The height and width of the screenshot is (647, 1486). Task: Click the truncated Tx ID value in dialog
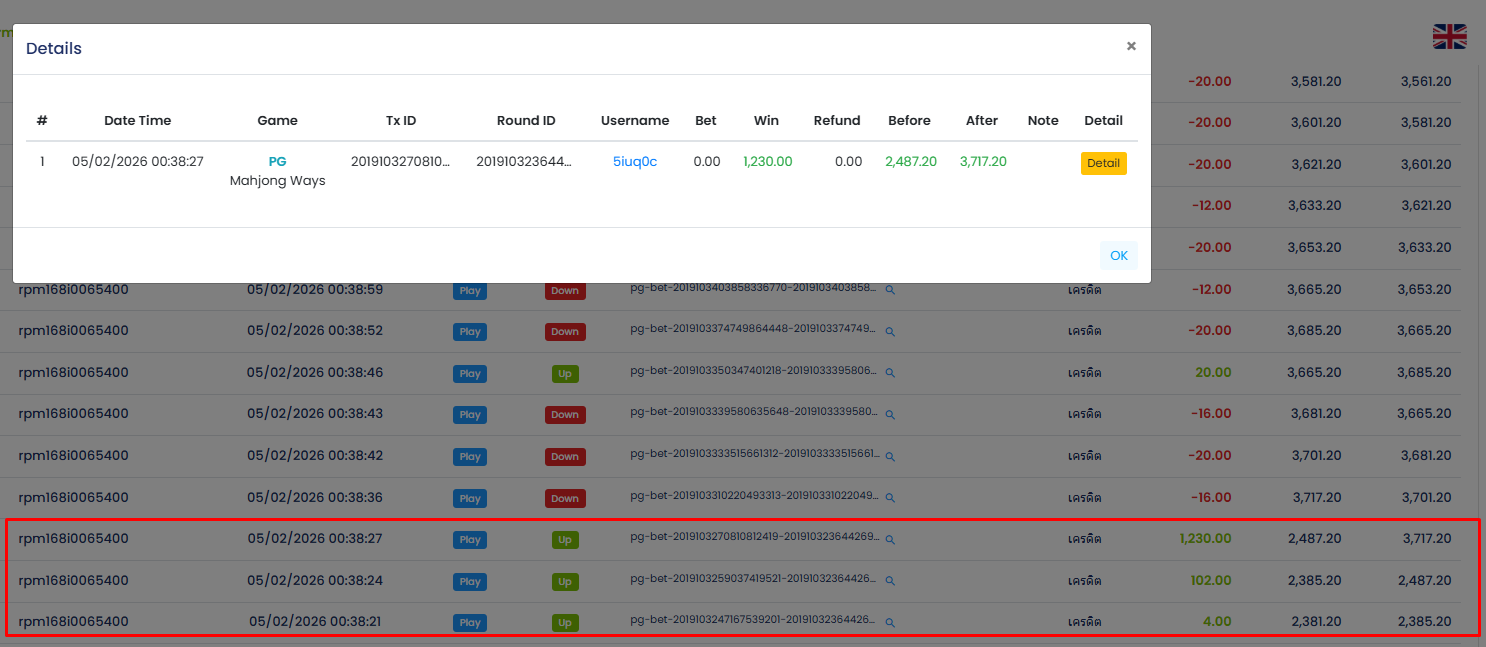click(x=401, y=162)
